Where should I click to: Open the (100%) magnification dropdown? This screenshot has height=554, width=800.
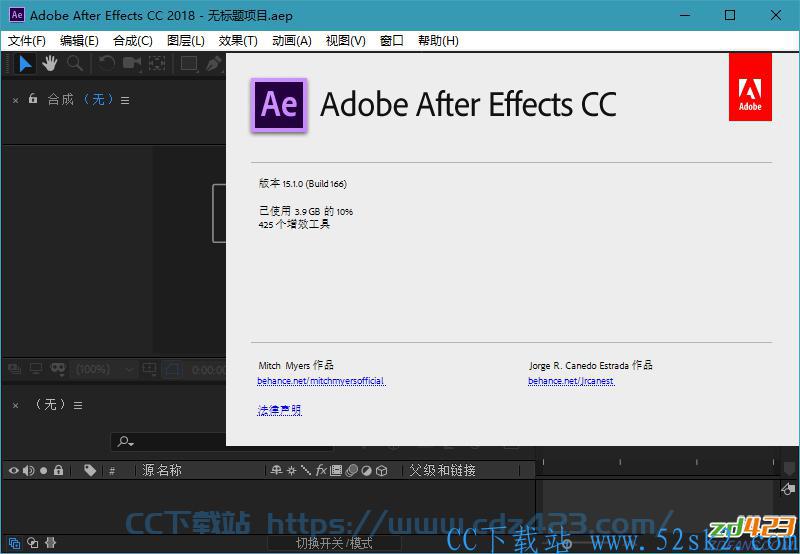click(x=104, y=369)
